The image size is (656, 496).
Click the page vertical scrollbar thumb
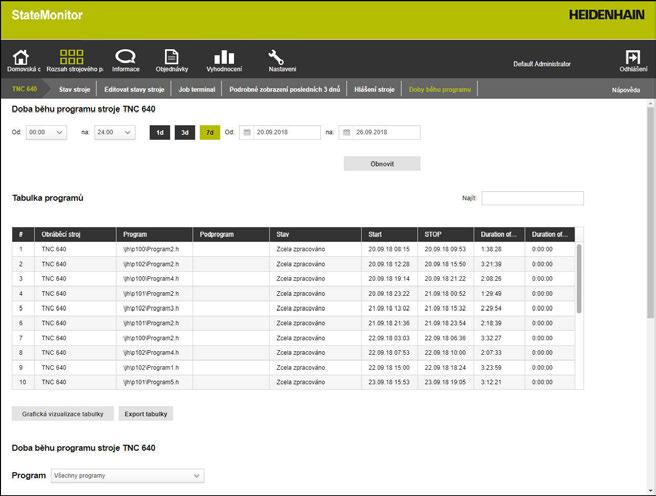pyautogui.click(x=651, y=211)
